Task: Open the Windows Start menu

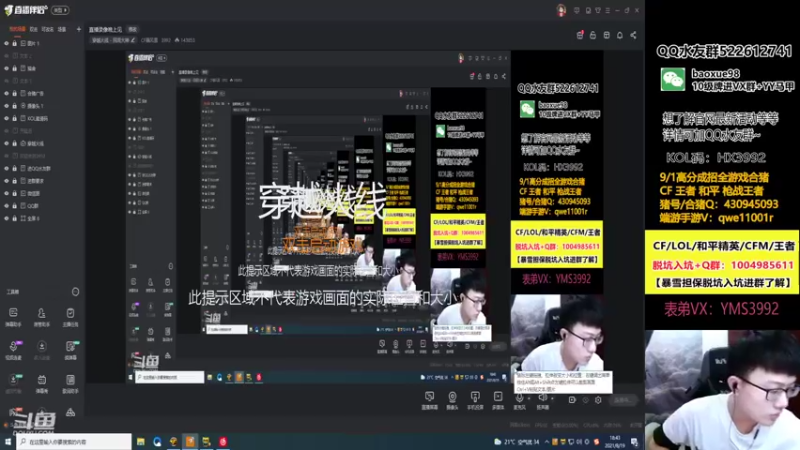Action: pyautogui.click(x=8, y=442)
